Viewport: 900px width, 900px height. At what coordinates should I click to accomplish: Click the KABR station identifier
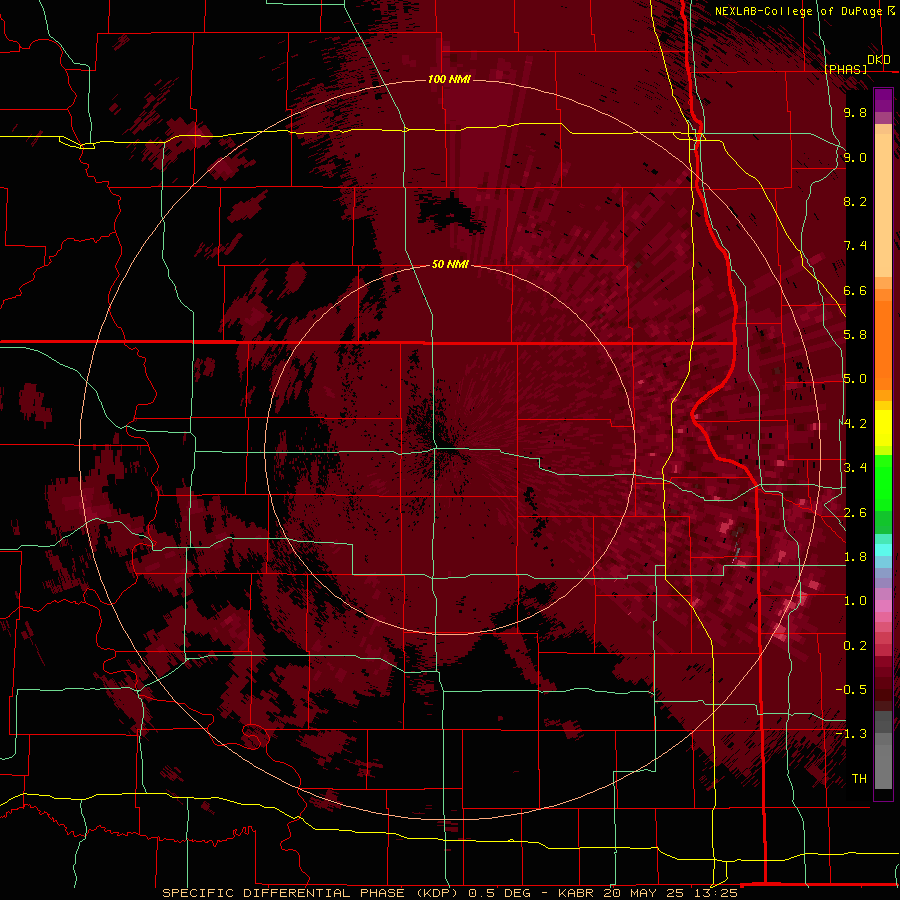point(576,893)
